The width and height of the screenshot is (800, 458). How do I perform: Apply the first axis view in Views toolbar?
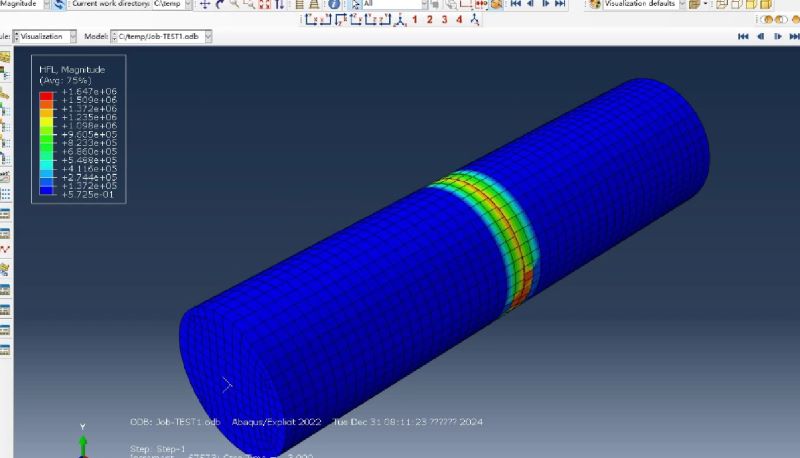(x=311, y=20)
